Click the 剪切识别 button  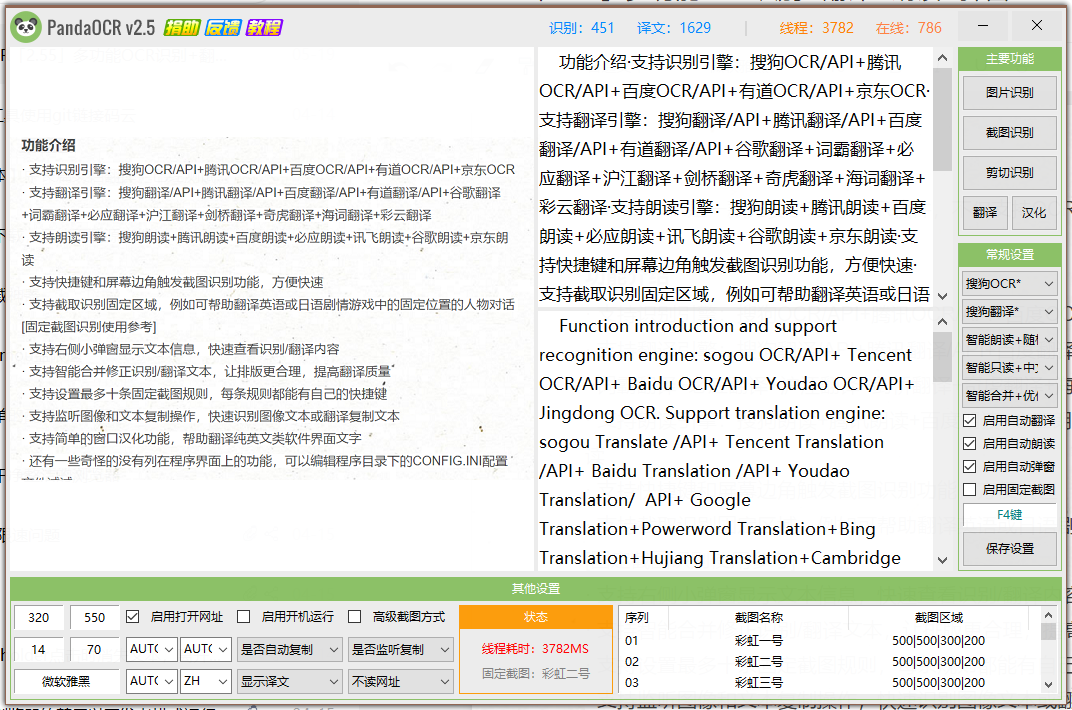1010,173
